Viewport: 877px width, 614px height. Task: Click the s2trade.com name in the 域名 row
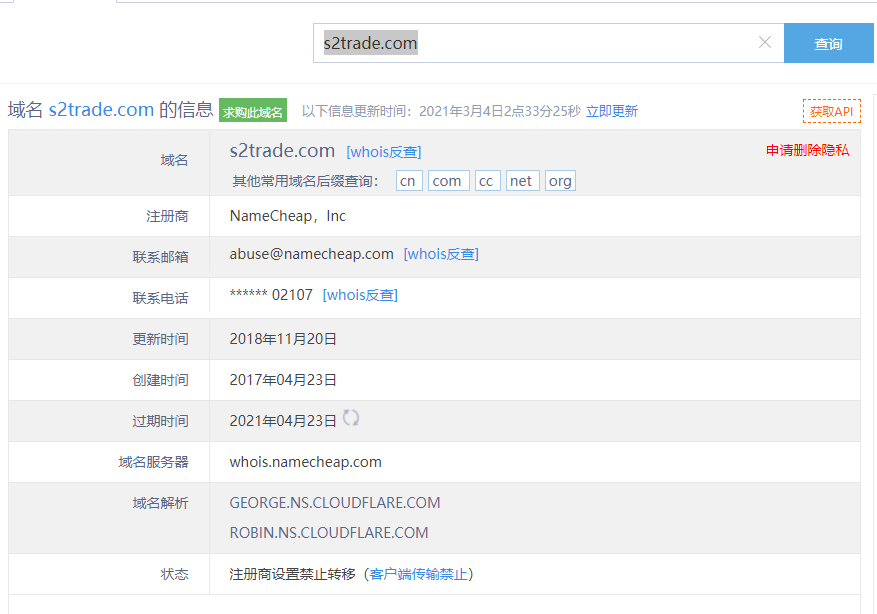282,151
